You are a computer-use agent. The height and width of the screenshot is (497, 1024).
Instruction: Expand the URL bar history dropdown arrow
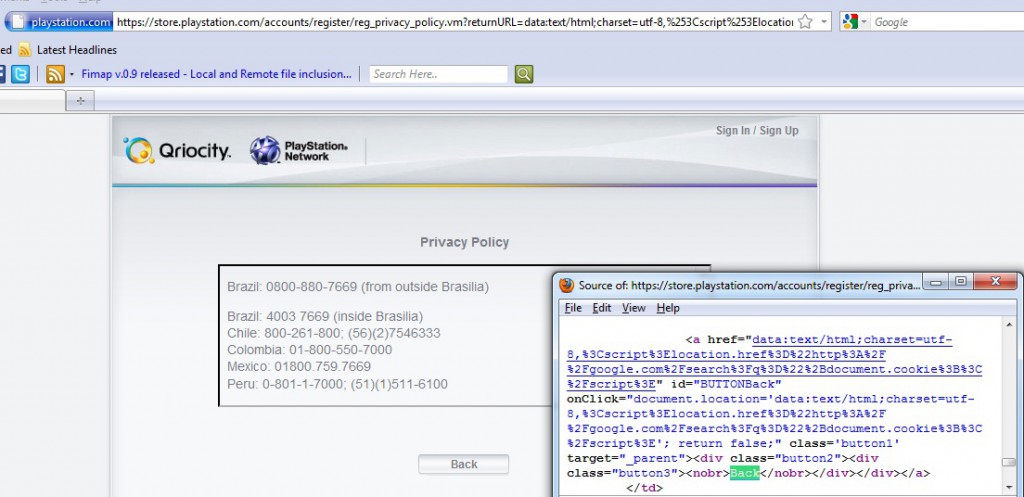click(x=824, y=22)
